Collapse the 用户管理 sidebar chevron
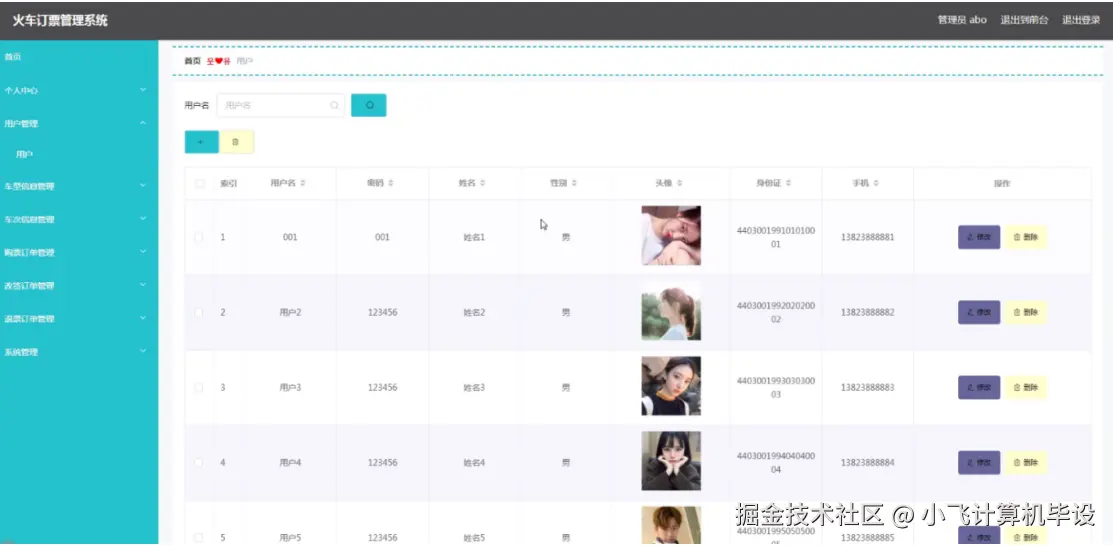1113x546 pixels. [143, 123]
